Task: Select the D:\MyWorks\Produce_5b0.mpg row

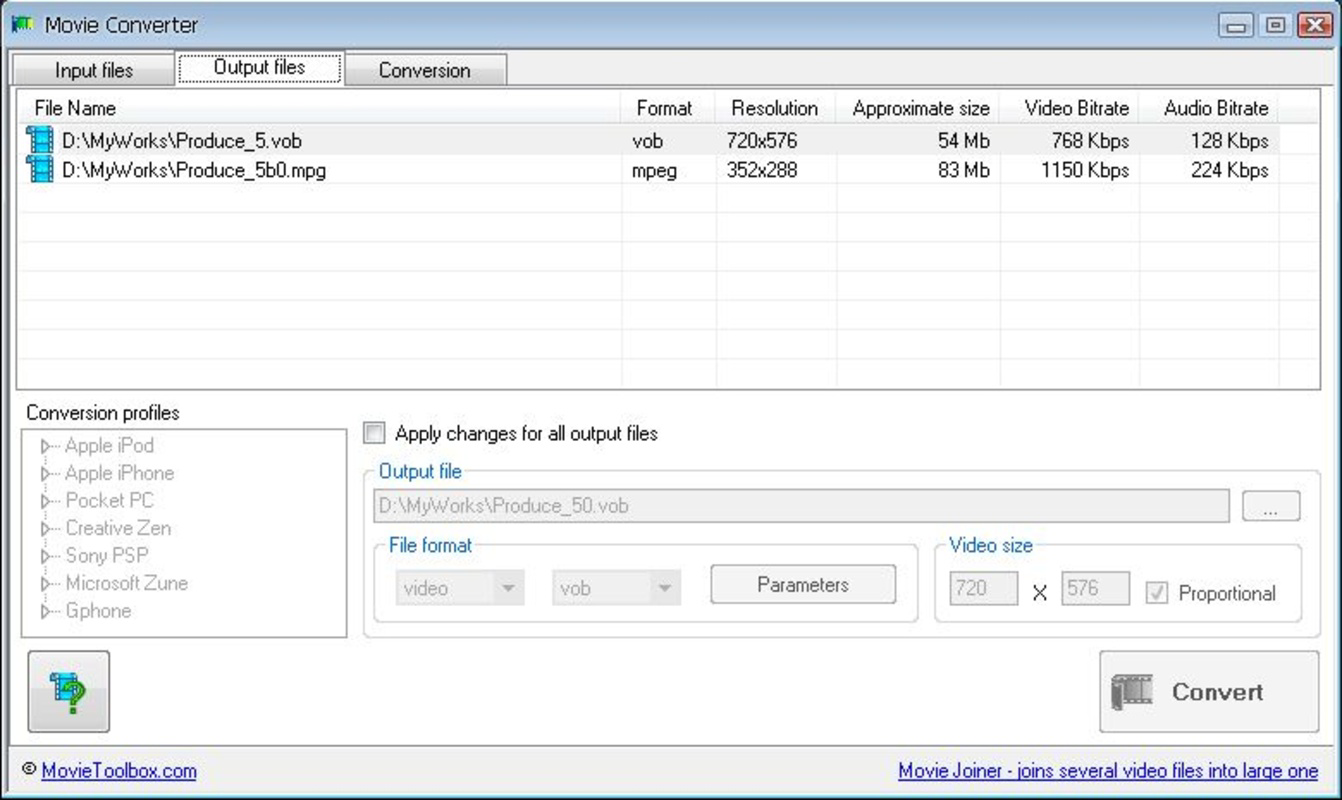Action: click(648, 170)
